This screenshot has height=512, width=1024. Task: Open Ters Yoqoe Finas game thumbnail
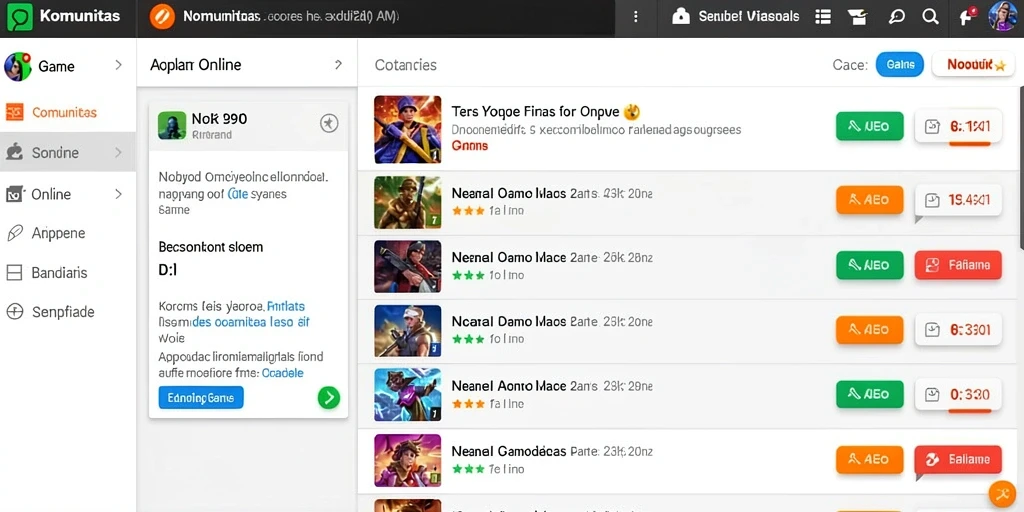408,129
